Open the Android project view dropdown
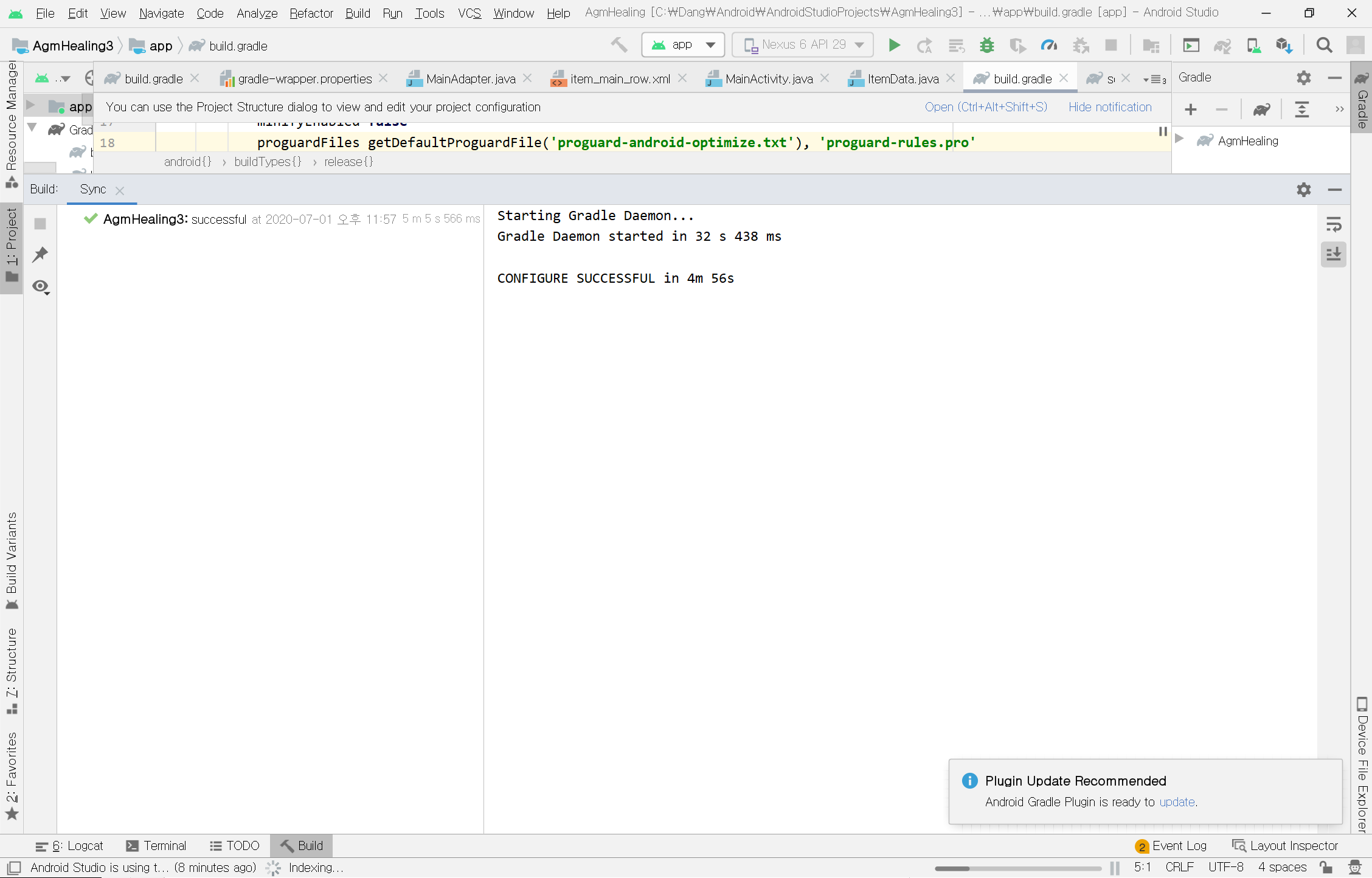This screenshot has height=878, width=1372. coord(53,78)
